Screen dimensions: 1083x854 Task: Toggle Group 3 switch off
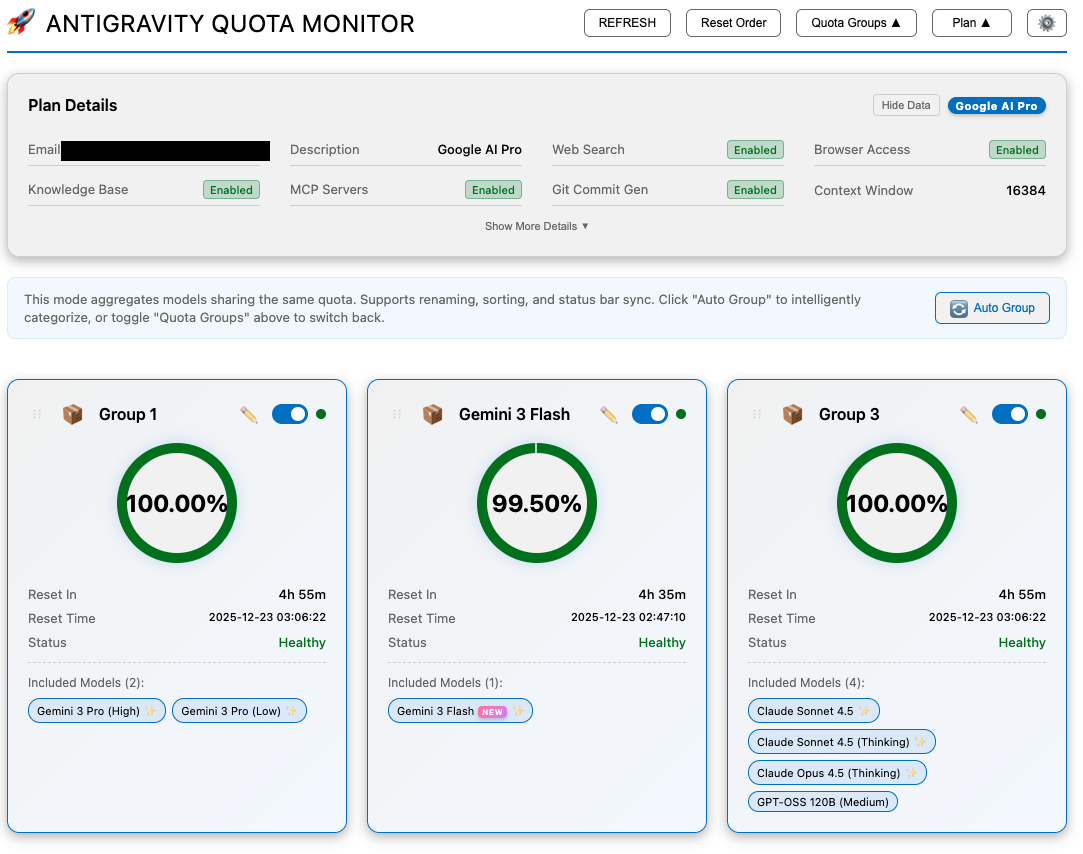pyautogui.click(x=1009, y=414)
